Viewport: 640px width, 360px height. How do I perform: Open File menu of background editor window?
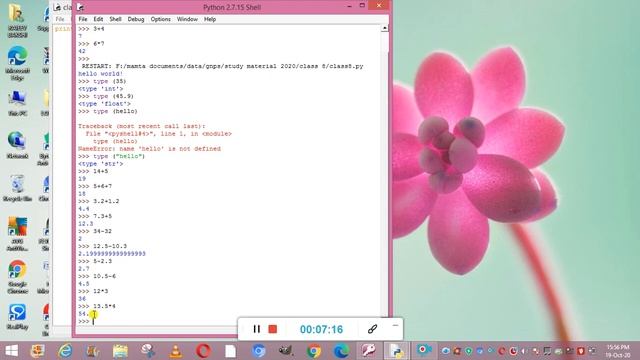pyautogui.click(x=60, y=19)
